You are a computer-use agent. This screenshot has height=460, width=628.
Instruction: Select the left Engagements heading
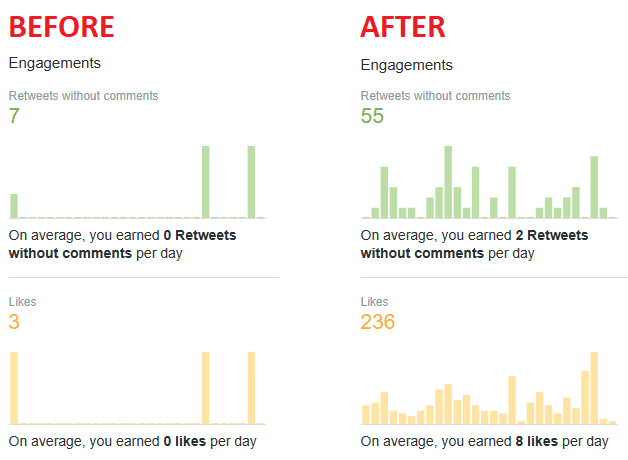click(x=55, y=64)
